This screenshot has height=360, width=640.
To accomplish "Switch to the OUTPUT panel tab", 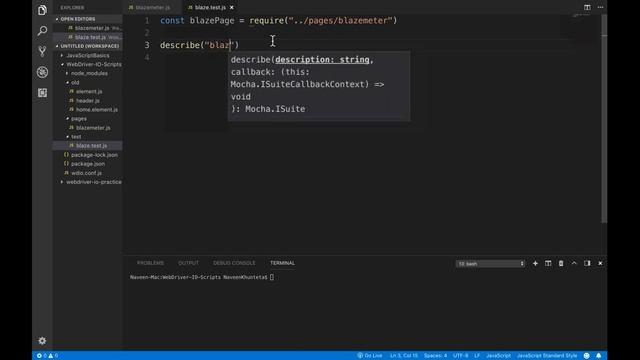I will [x=189, y=263].
